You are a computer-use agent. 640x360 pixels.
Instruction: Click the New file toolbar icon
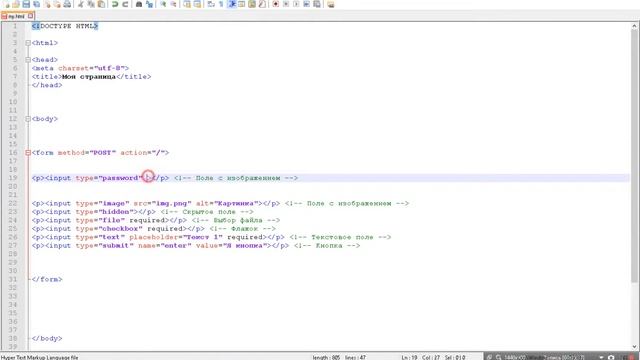point(7,4)
